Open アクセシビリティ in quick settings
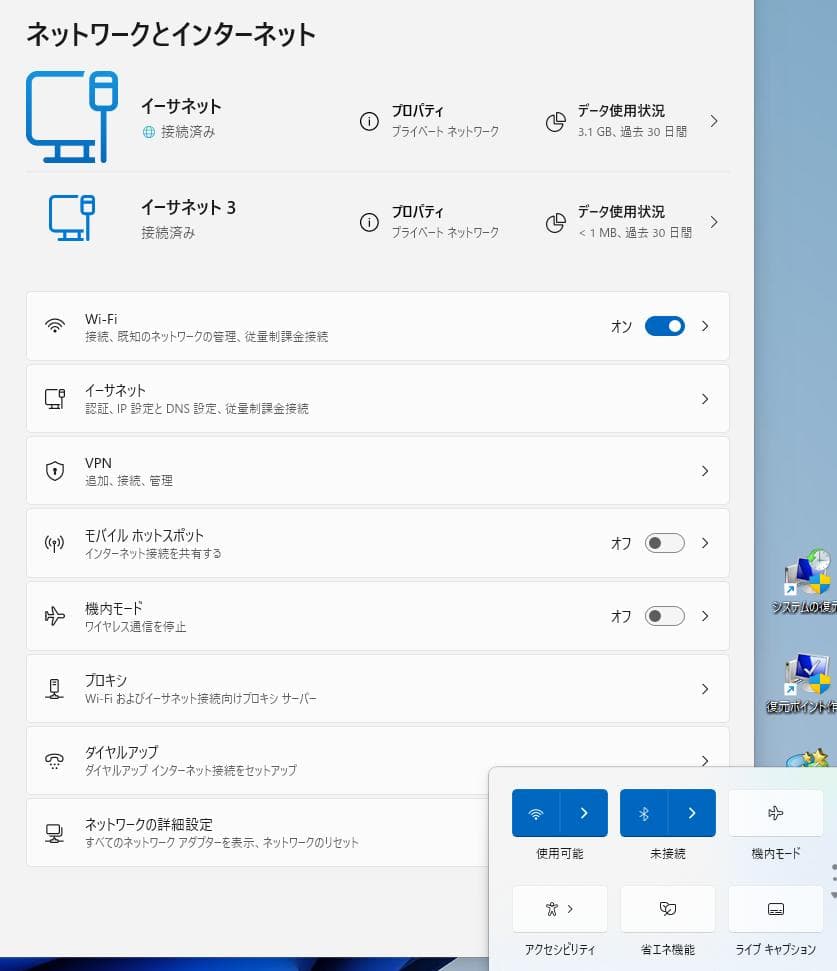The image size is (837, 971). pos(559,908)
